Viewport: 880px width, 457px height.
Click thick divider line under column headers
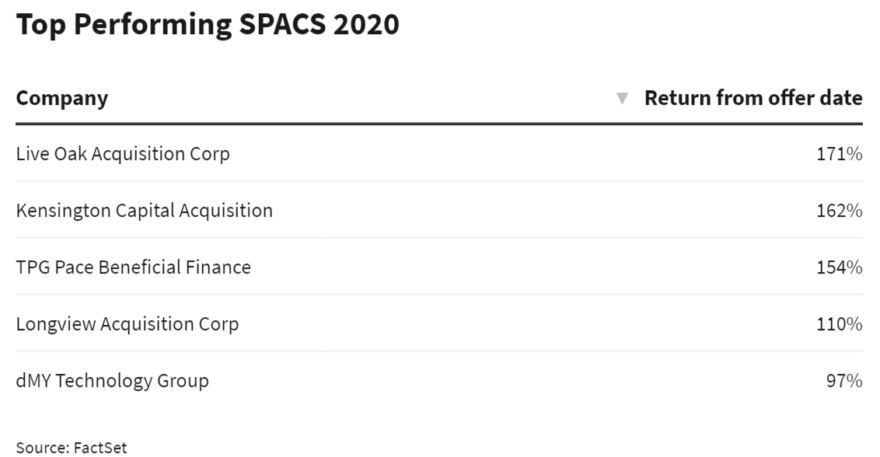click(x=439, y=124)
